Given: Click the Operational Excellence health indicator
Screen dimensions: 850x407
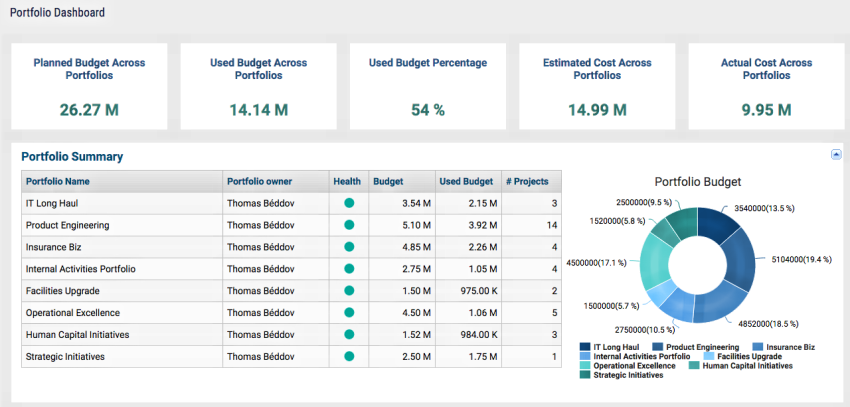Looking at the screenshot, I should [349, 313].
